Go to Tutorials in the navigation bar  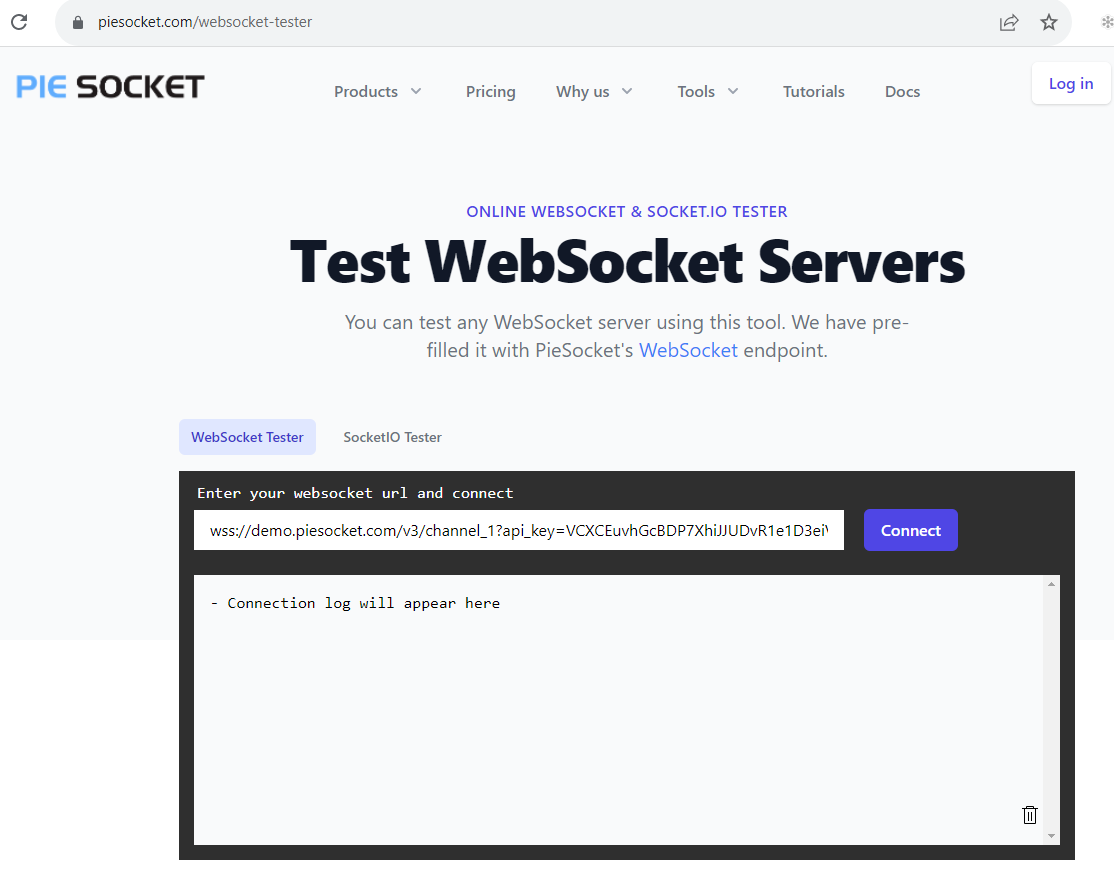coord(813,92)
